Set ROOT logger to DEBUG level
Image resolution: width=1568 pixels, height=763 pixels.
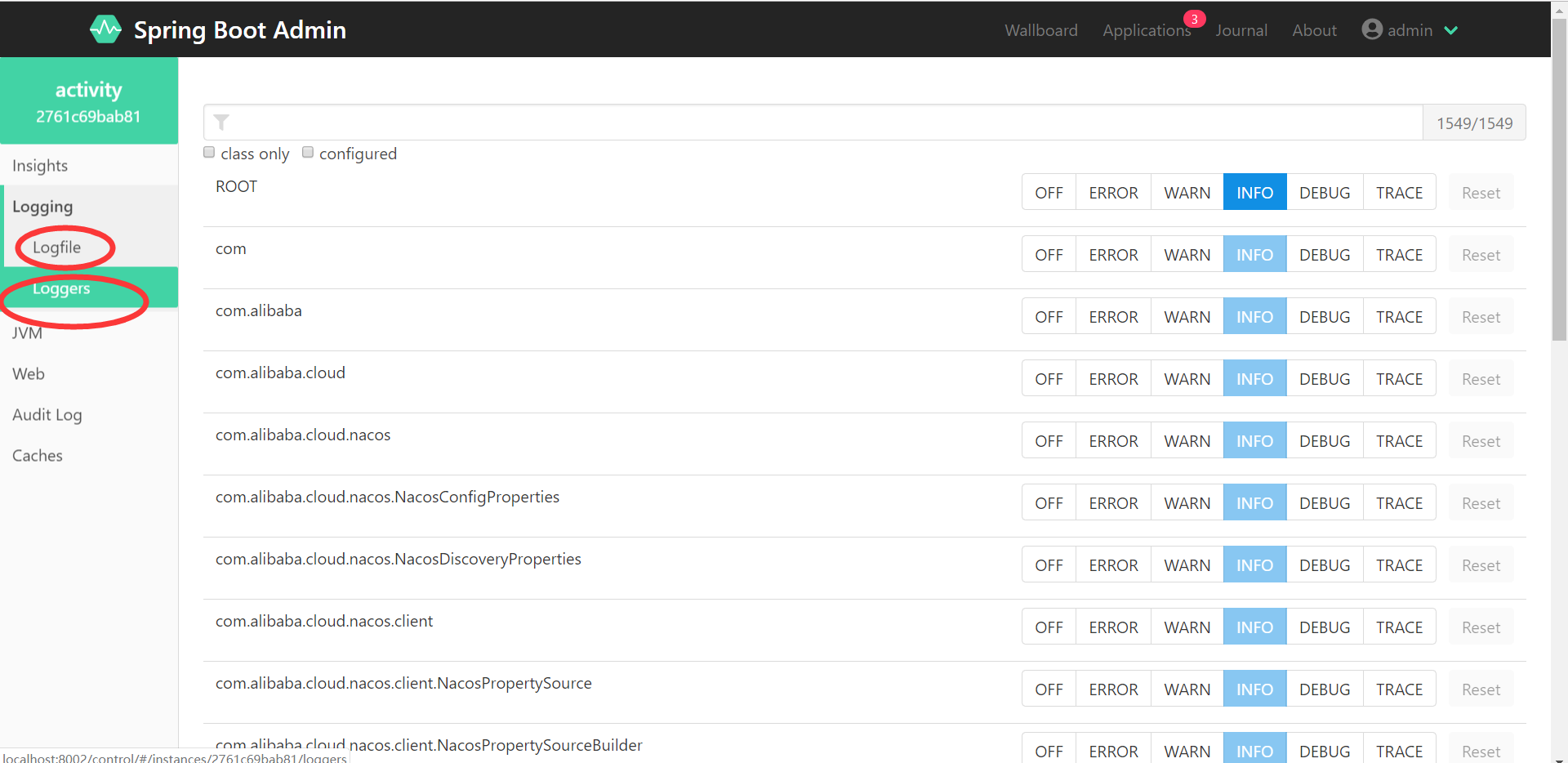1324,192
